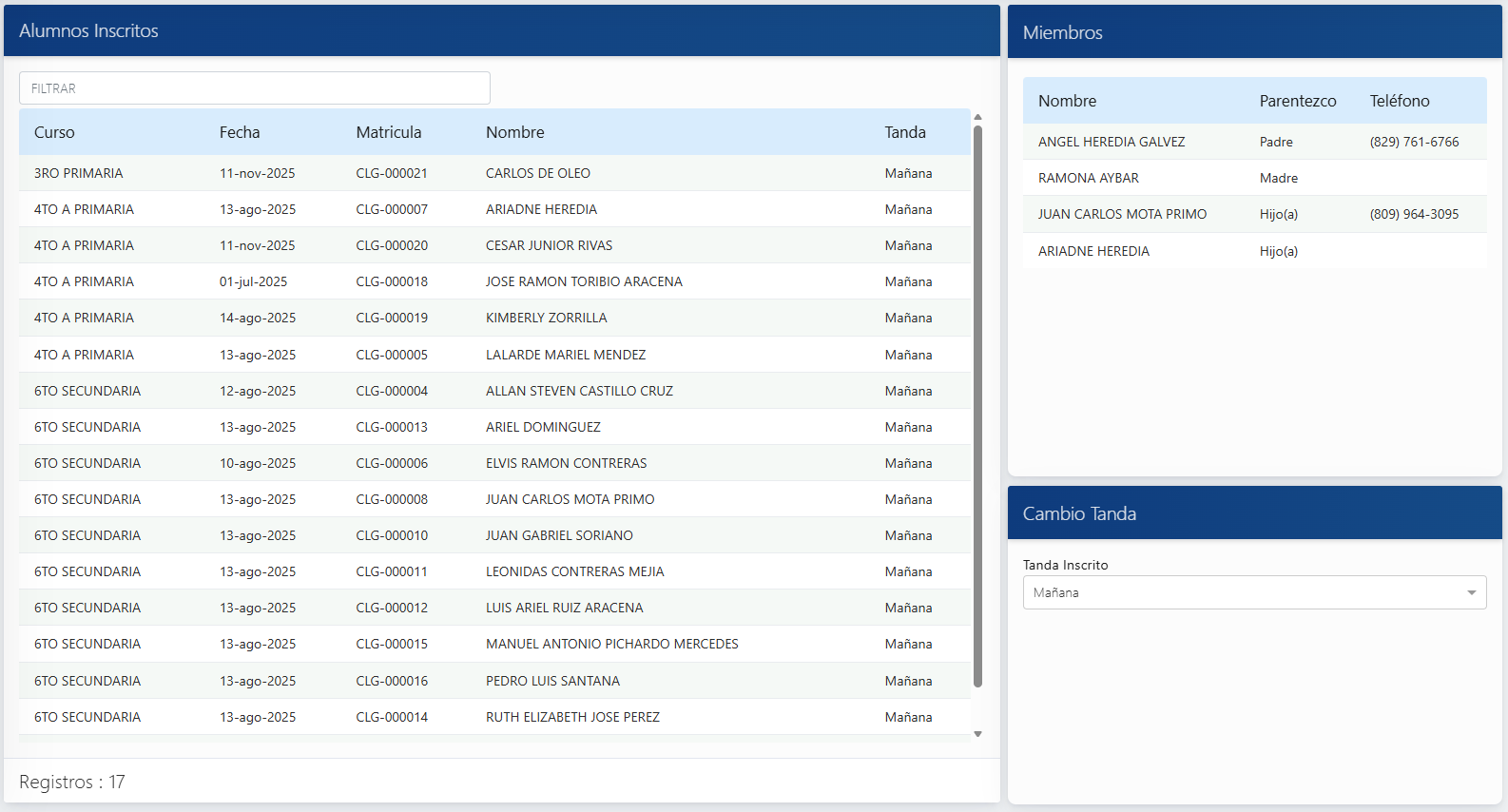
Task: Select the RUTH ELIZABETH JOSE PEREZ row
Action: click(x=572, y=717)
